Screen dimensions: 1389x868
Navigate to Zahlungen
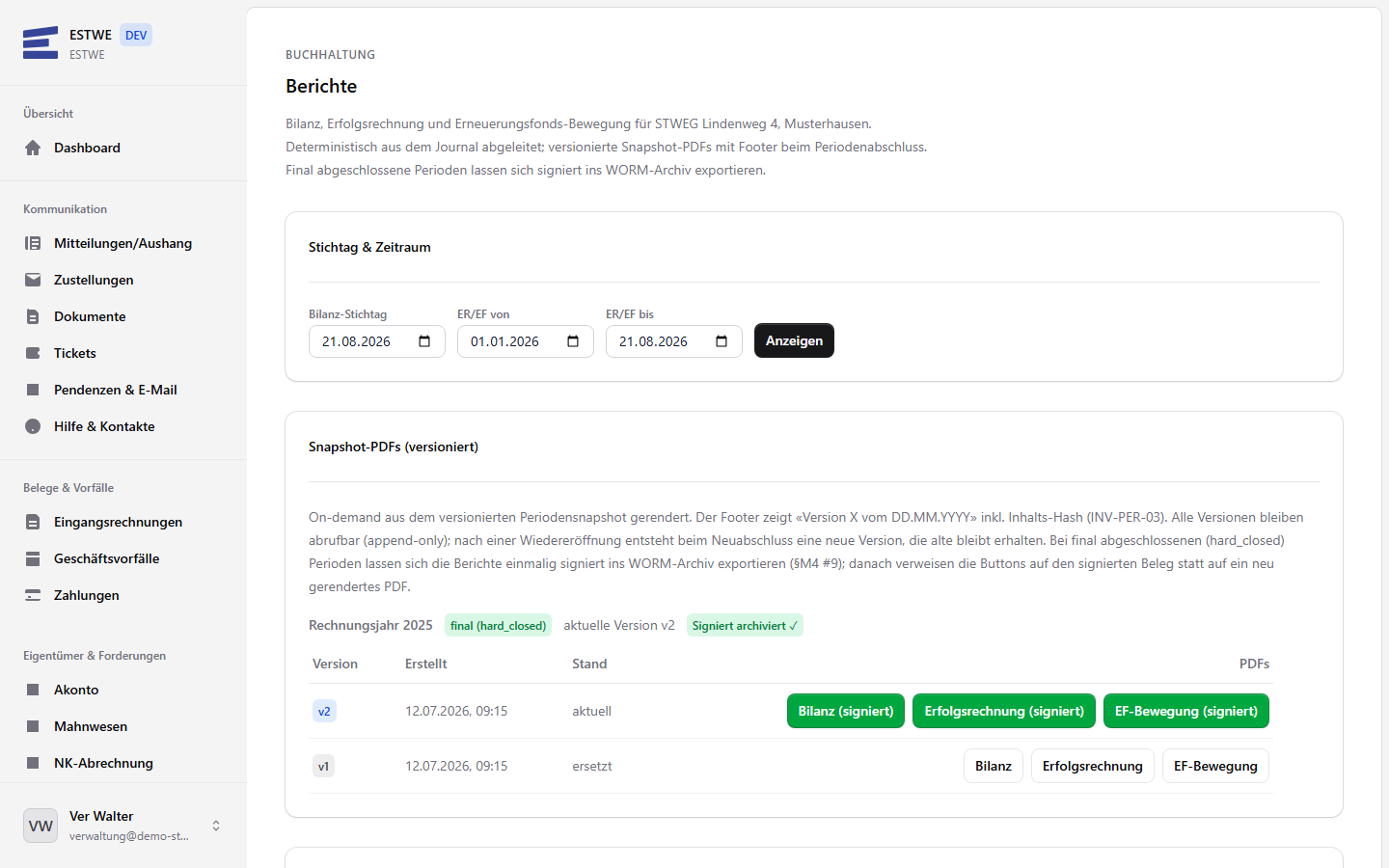point(123,595)
